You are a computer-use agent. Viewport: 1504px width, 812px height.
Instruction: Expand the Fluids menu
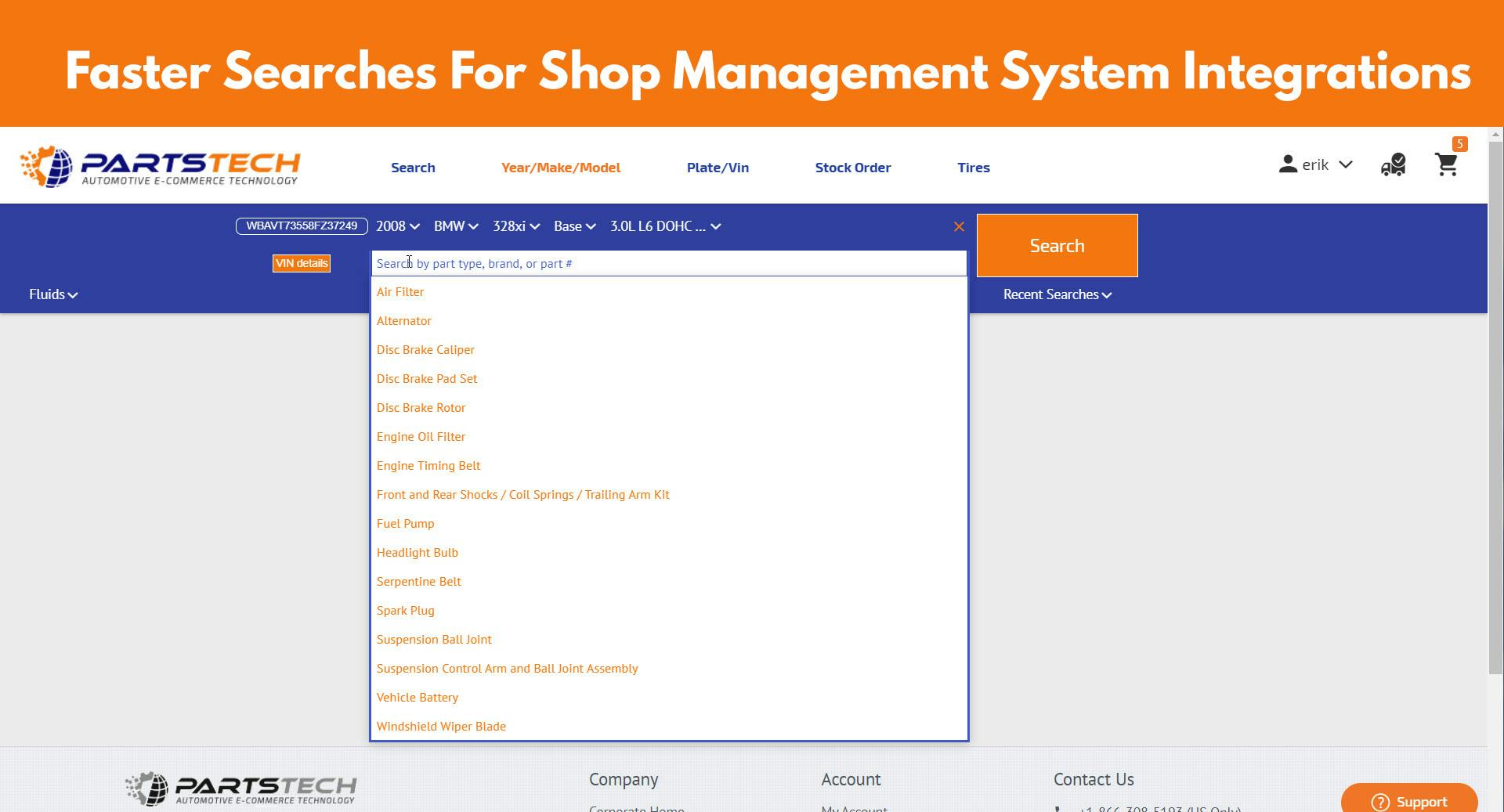[x=53, y=294]
